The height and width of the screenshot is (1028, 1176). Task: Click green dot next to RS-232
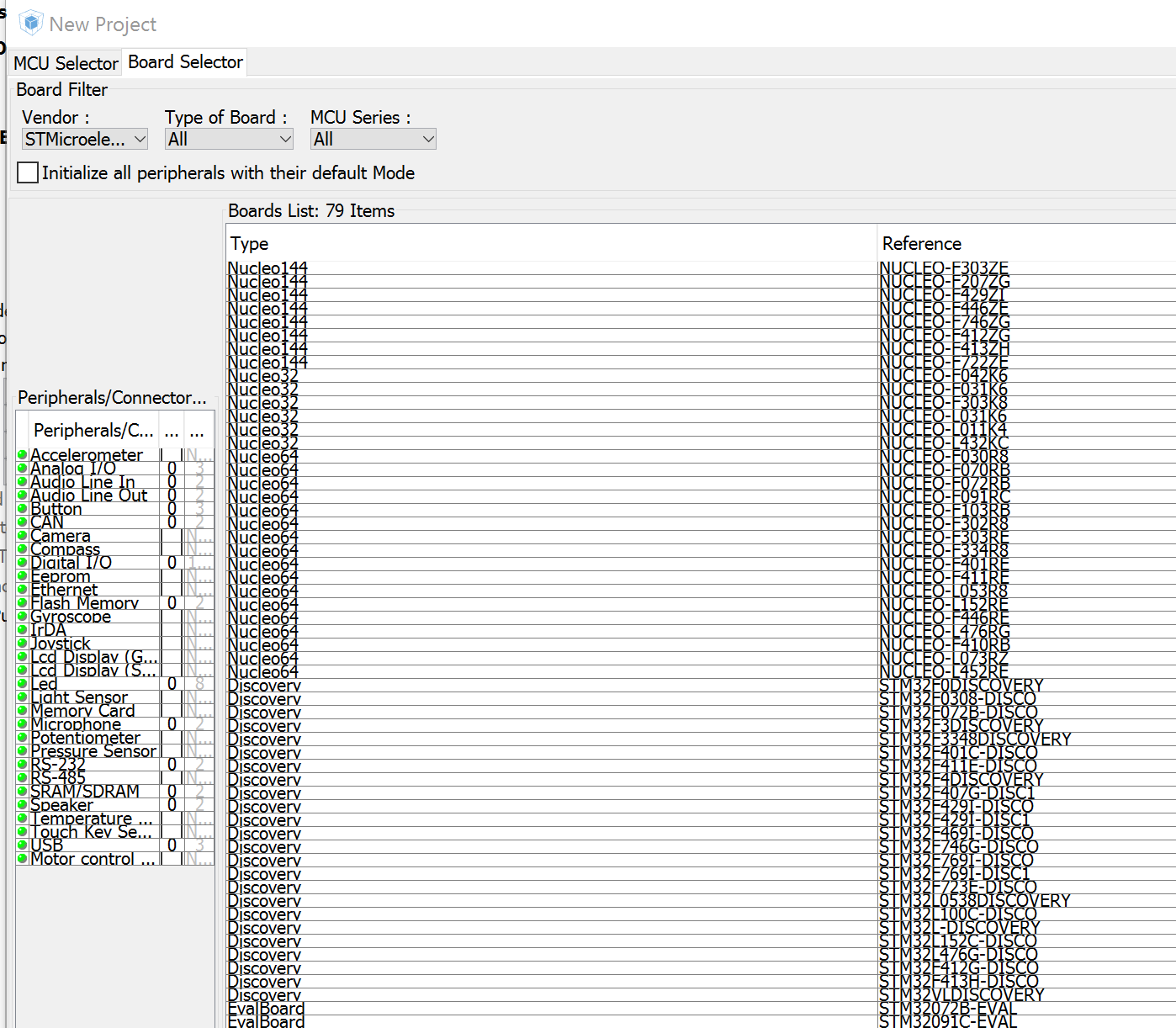[x=23, y=765]
